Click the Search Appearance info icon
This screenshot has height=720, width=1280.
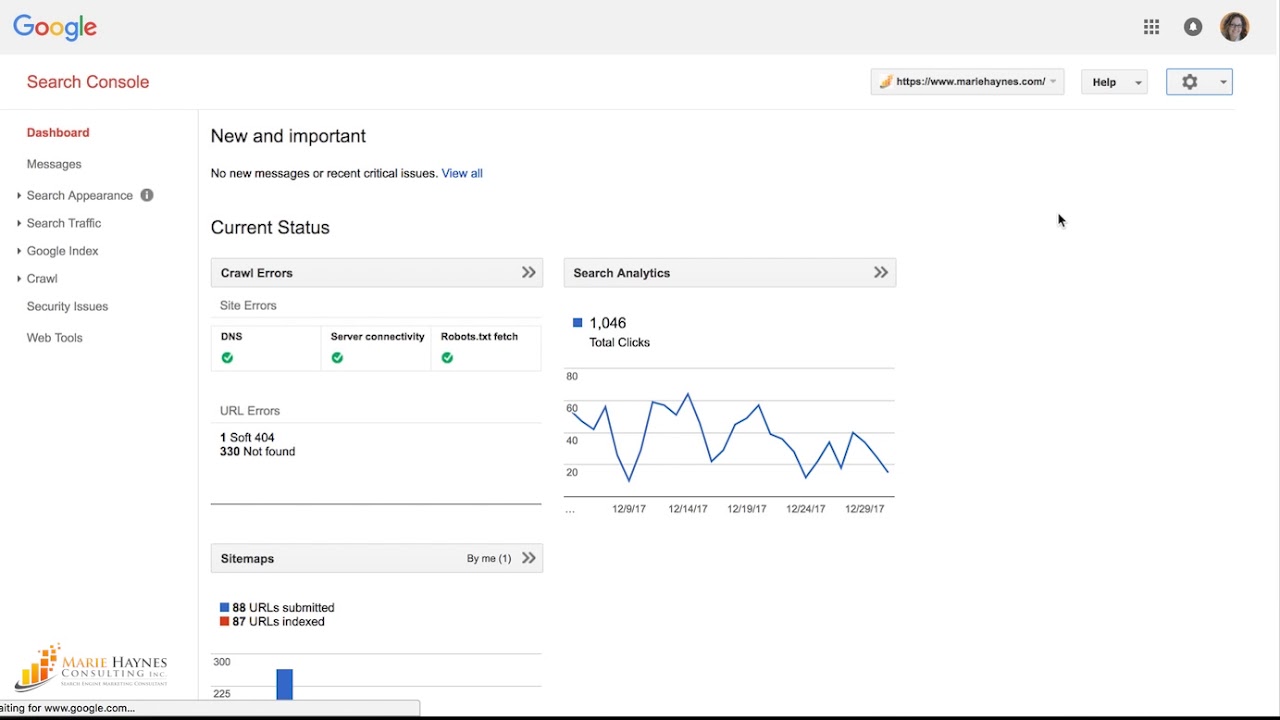[x=147, y=195]
